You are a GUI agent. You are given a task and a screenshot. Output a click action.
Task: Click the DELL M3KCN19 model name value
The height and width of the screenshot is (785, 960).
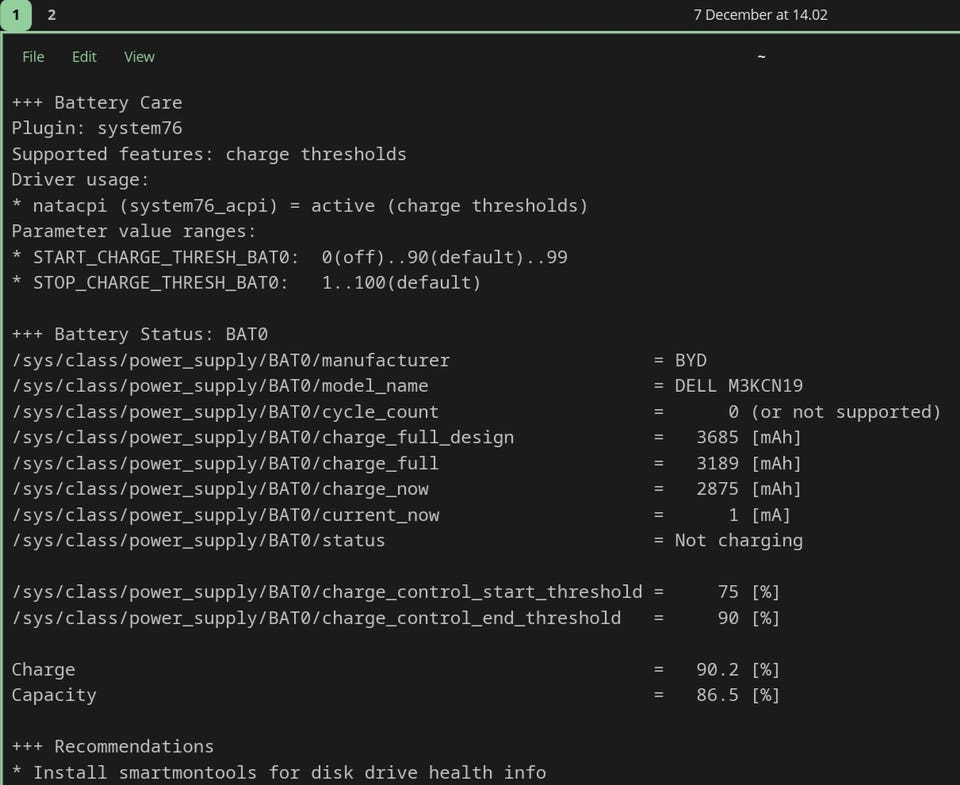click(739, 386)
